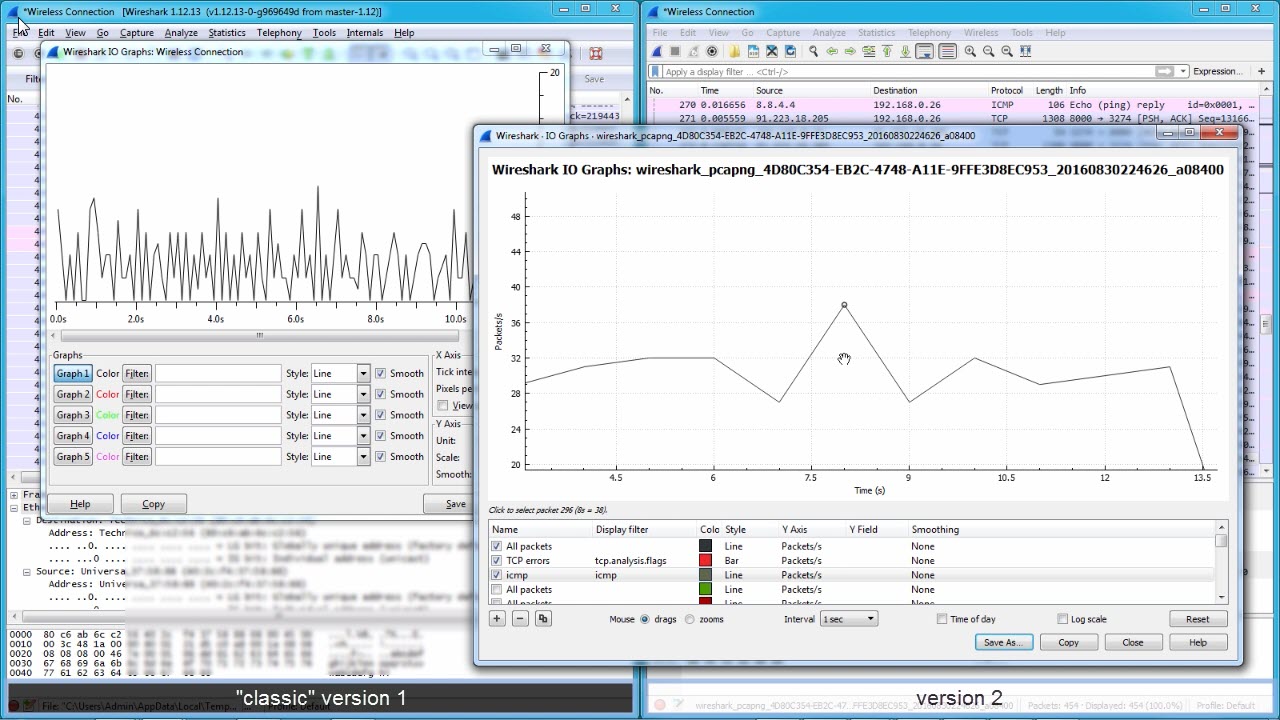The width and height of the screenshot is (1280, 720).
Task: Open the Statistics menu in classic Wireshark
Action: 227,33
